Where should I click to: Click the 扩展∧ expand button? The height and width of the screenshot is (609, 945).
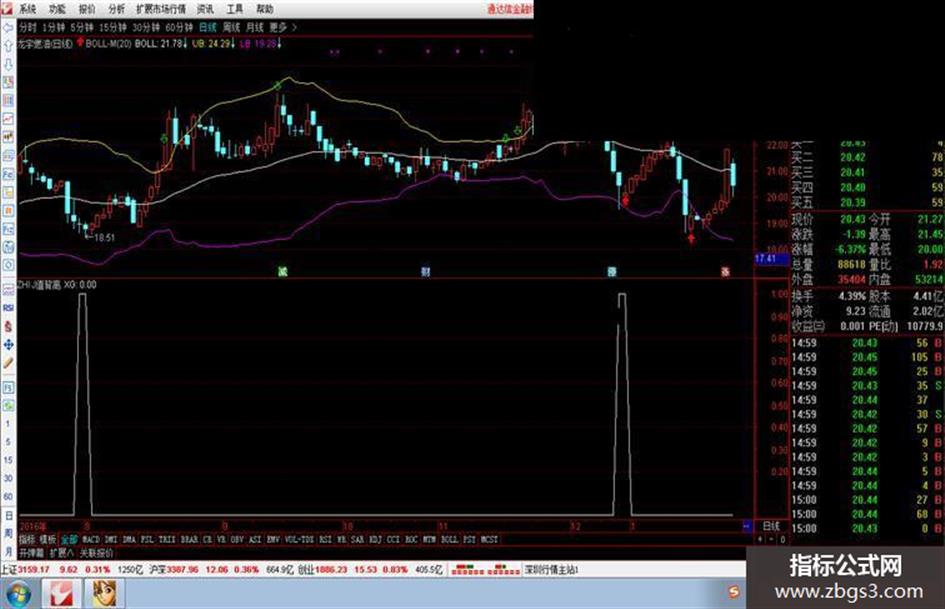pos(61,553)
